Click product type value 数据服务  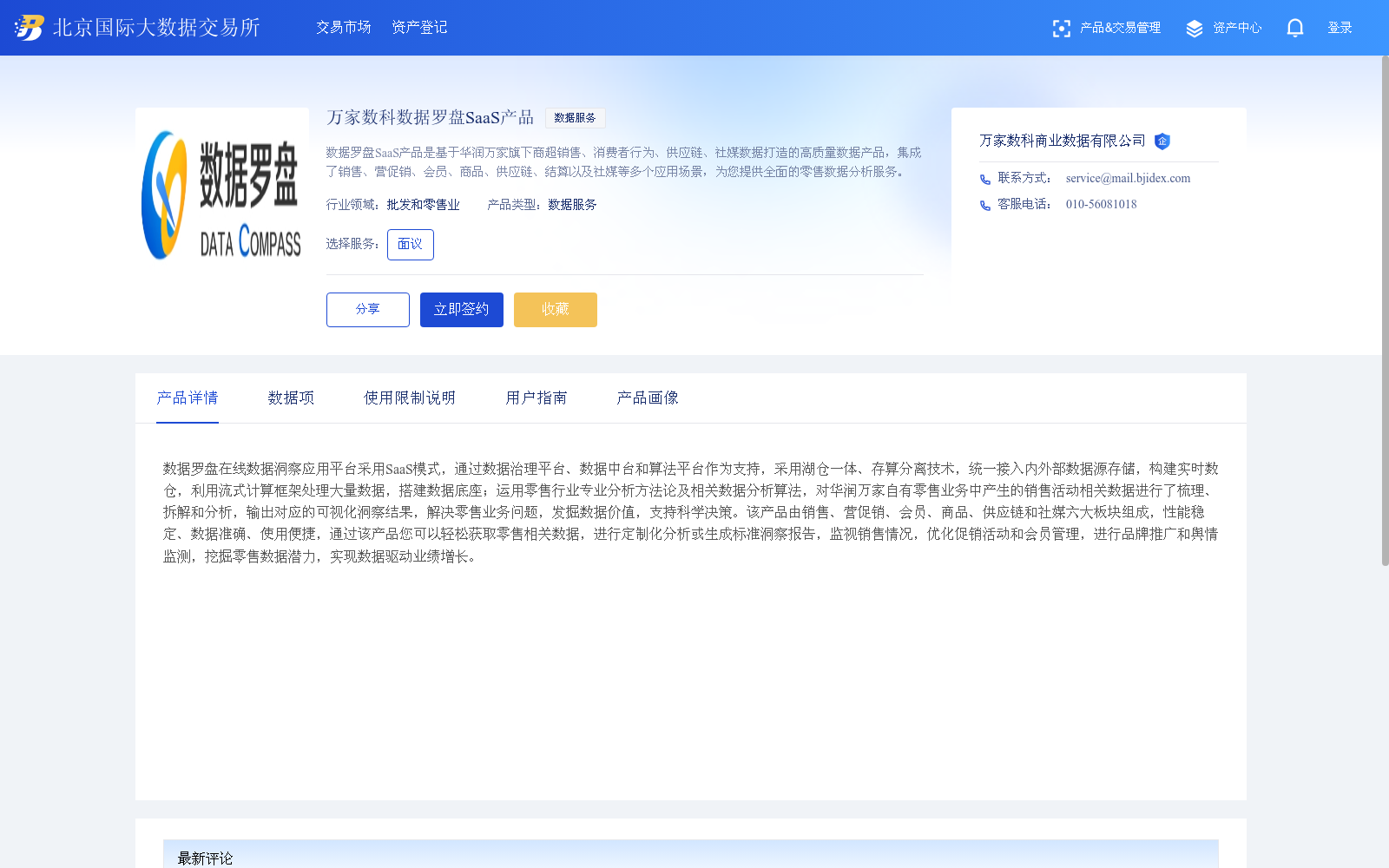[x=572, y=205]
